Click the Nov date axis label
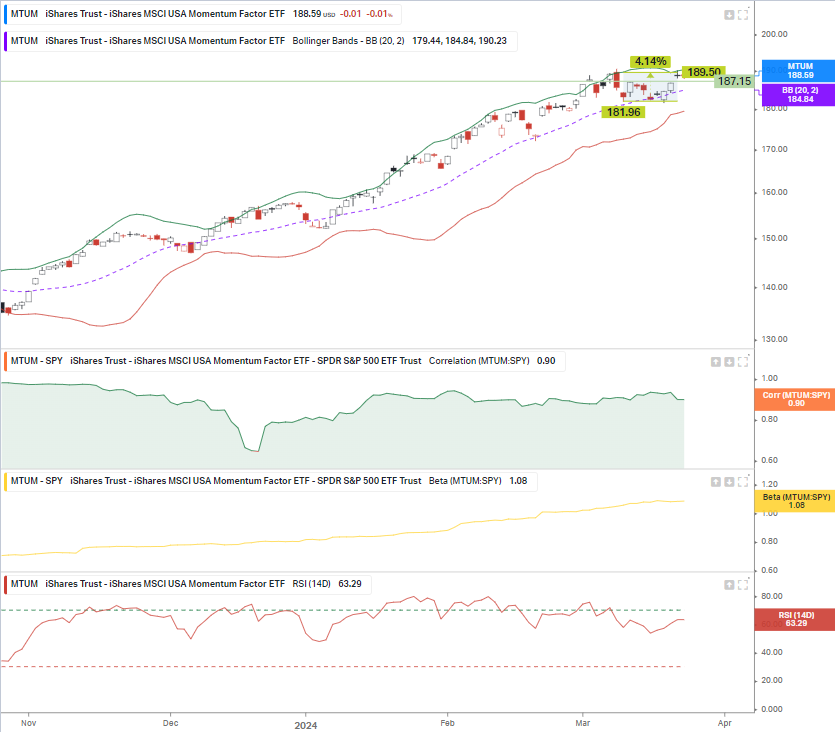Screen dimensions: 835x732 pos(29,723)
